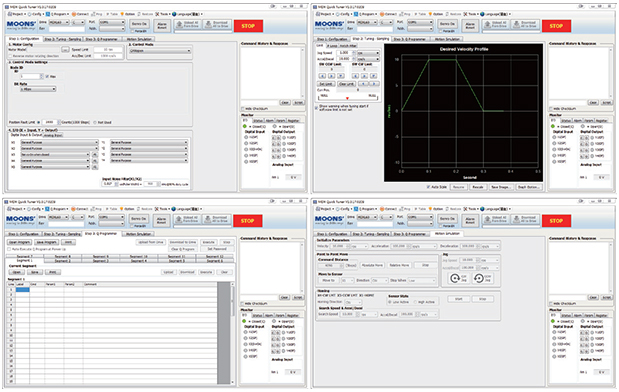Hit red STOP in Configuration window
The width and height of the screenshot is (619, 392).
pos(248,26)
